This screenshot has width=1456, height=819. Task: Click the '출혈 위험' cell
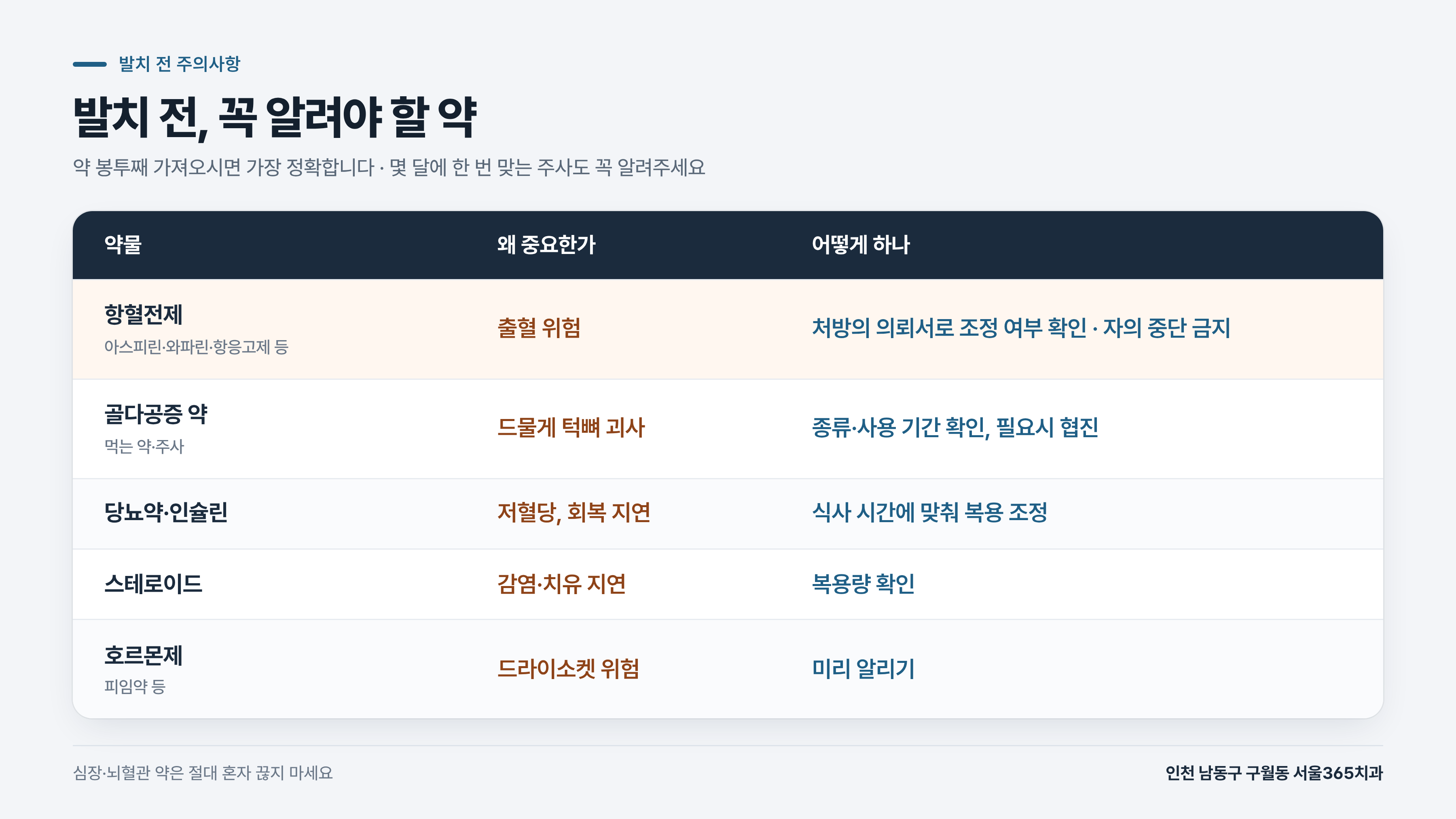[539, 328]
